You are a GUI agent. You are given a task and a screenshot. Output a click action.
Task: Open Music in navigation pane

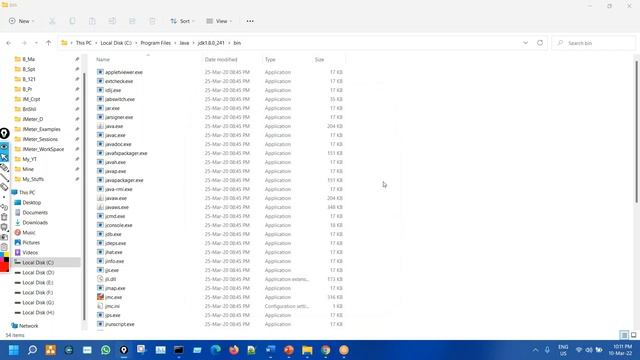coord(29,232)
